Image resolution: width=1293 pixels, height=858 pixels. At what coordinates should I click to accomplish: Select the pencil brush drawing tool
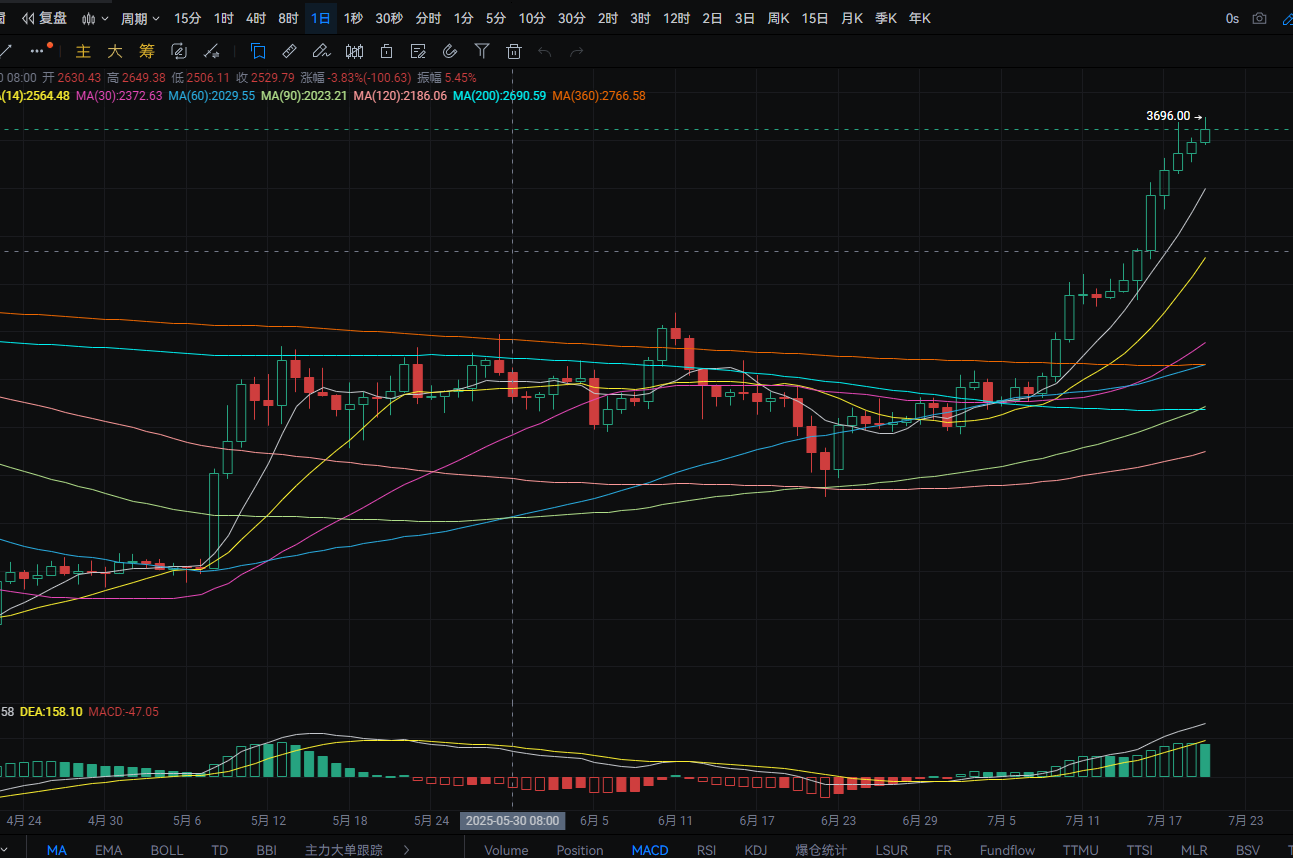click(x=321, y=51)
